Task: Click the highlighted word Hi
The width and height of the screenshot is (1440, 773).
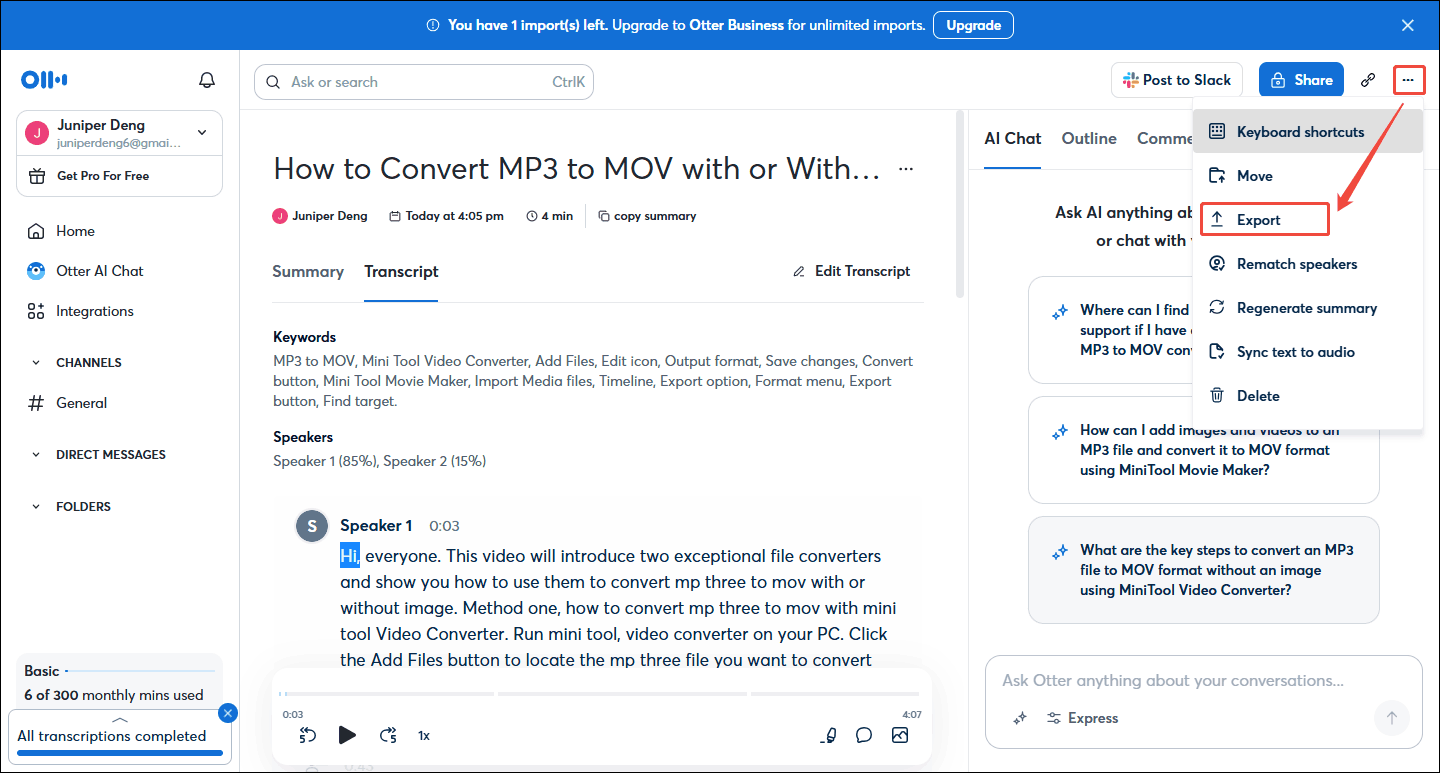Action: (x=350, y=556)
